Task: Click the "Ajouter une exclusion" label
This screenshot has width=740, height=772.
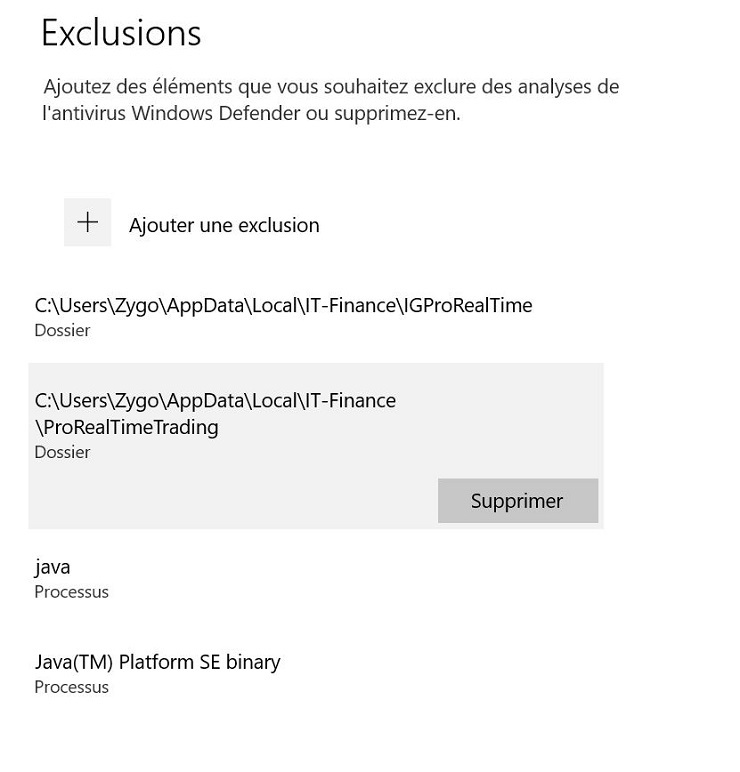Action: click(224, 225)
